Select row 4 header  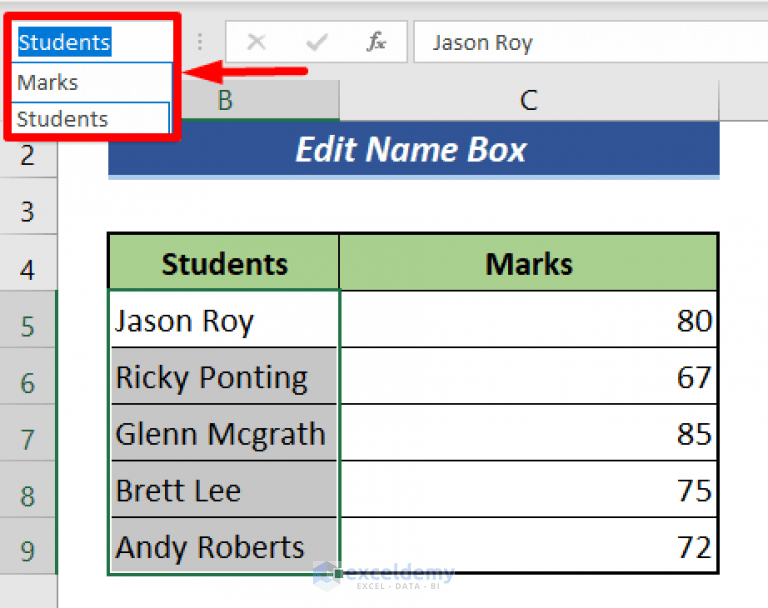pos(28,263)
